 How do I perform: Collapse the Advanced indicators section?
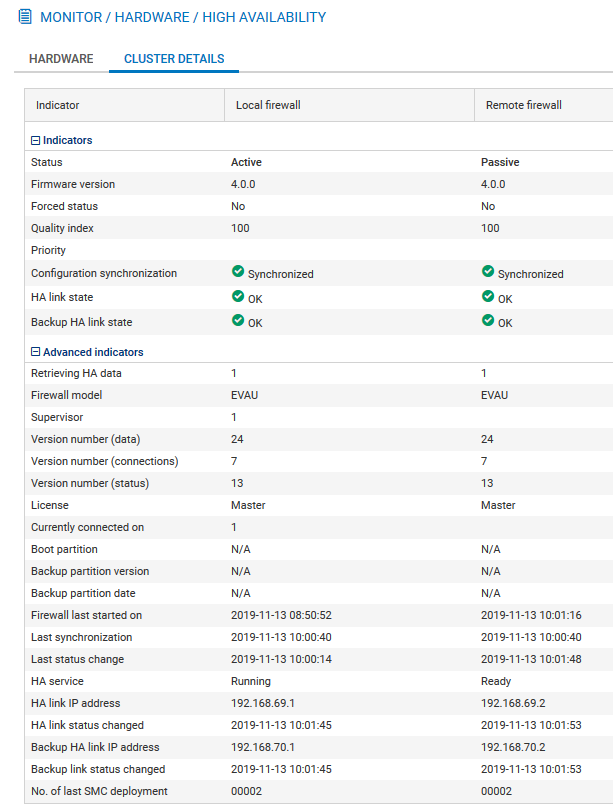[x=36, y=352]
